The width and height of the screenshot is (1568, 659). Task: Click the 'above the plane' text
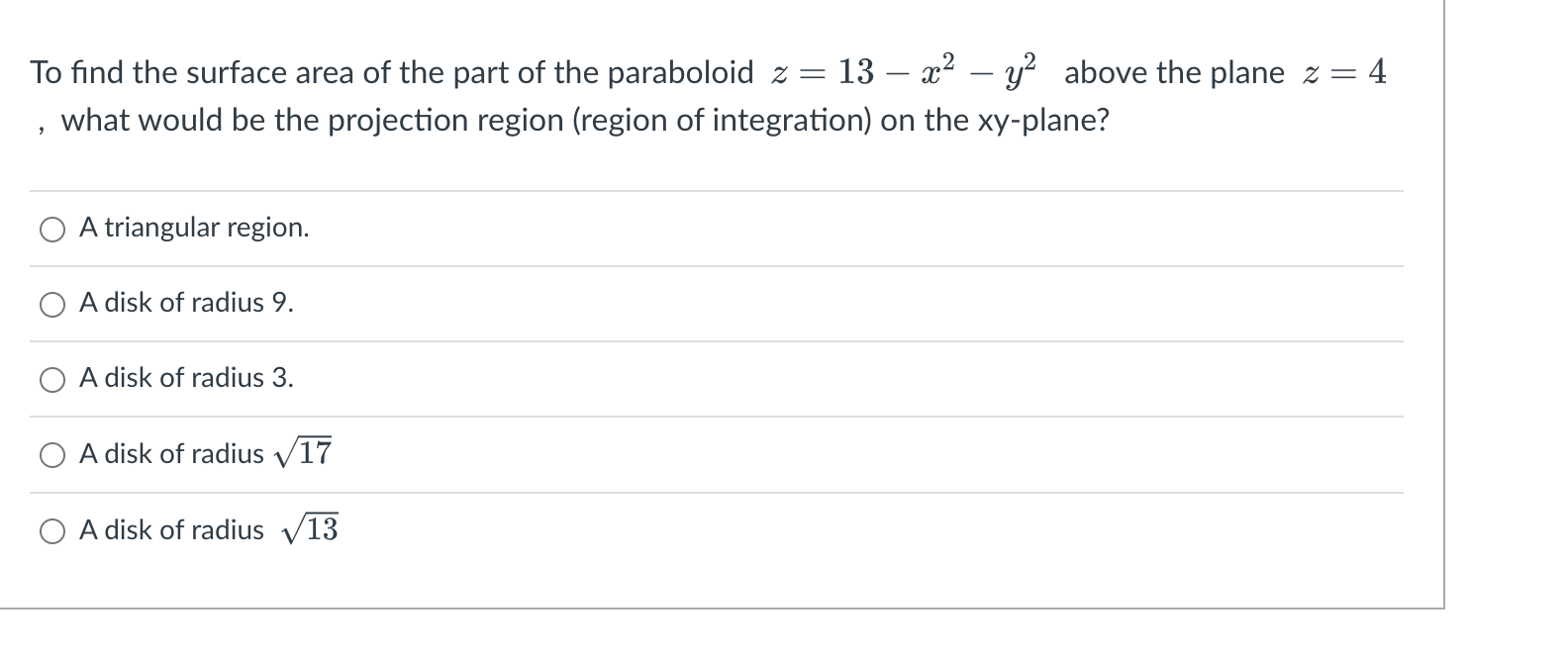1174,73
